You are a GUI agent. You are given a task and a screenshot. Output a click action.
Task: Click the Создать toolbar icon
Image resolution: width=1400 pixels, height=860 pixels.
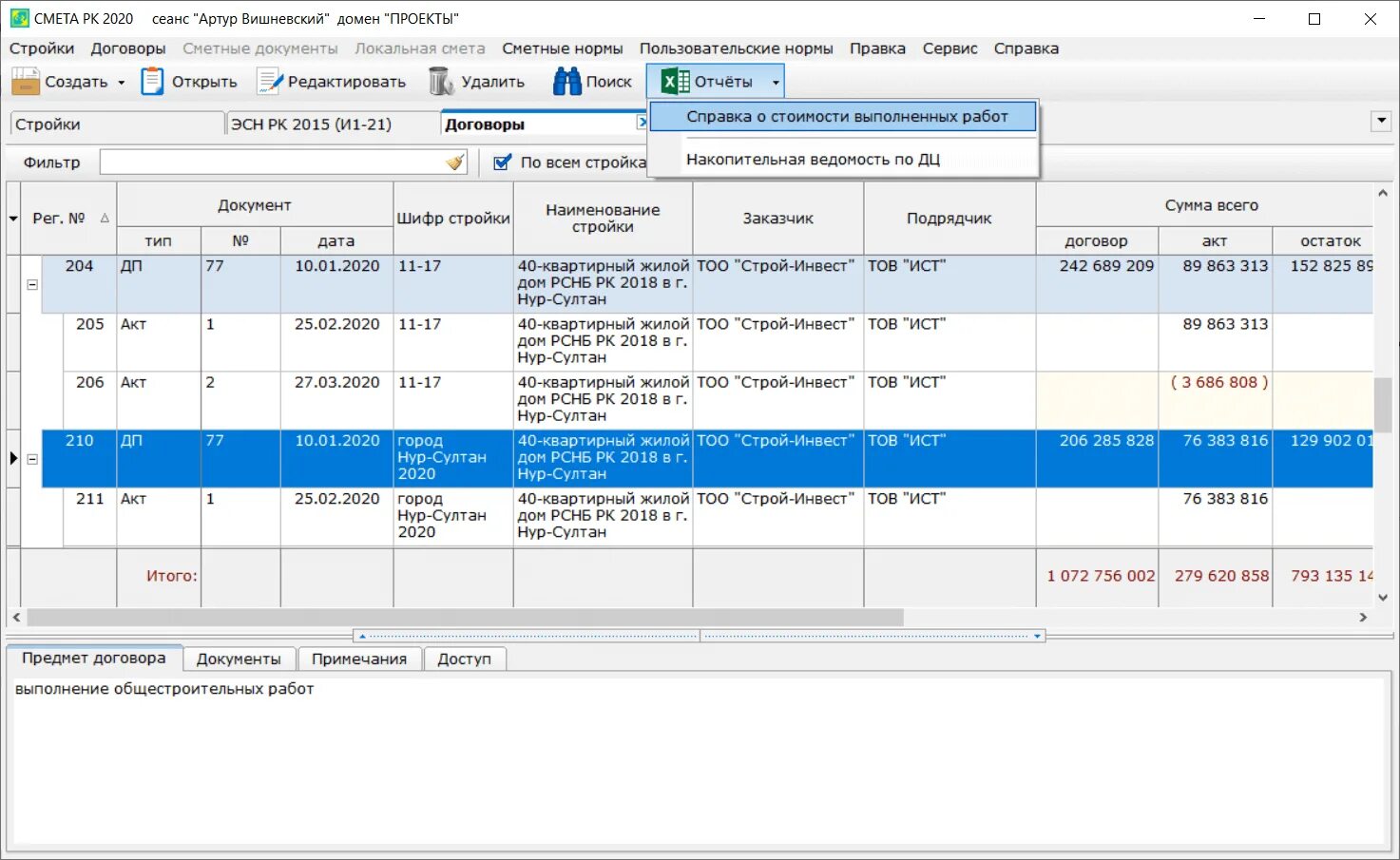click(25, 82)
